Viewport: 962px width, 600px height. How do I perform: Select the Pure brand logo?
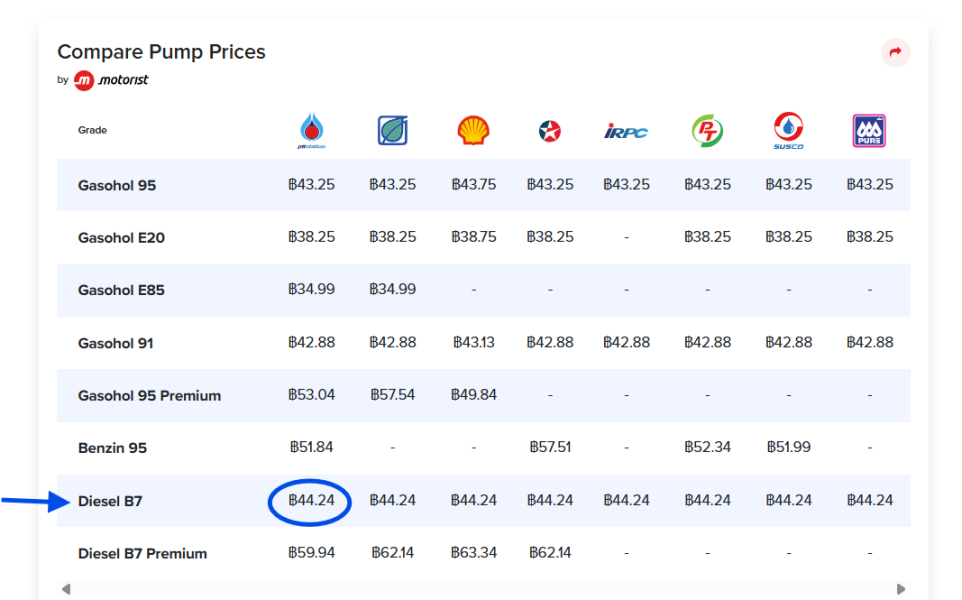coord(869,131)
